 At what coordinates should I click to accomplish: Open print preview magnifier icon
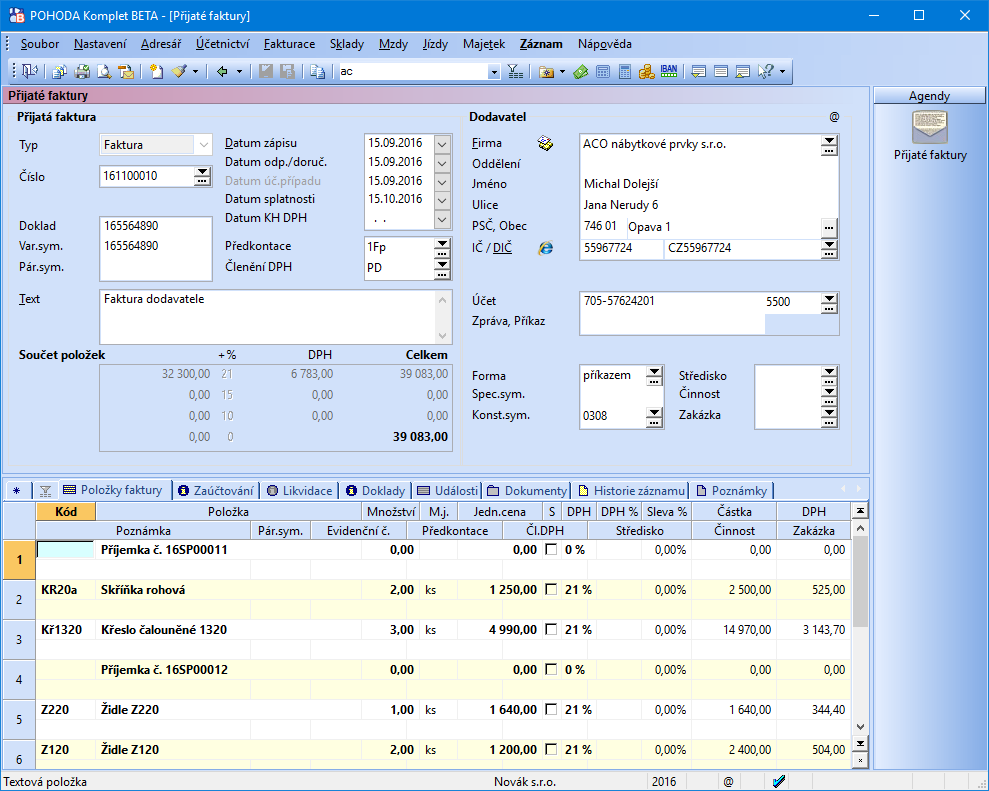[x=103, y=71]
